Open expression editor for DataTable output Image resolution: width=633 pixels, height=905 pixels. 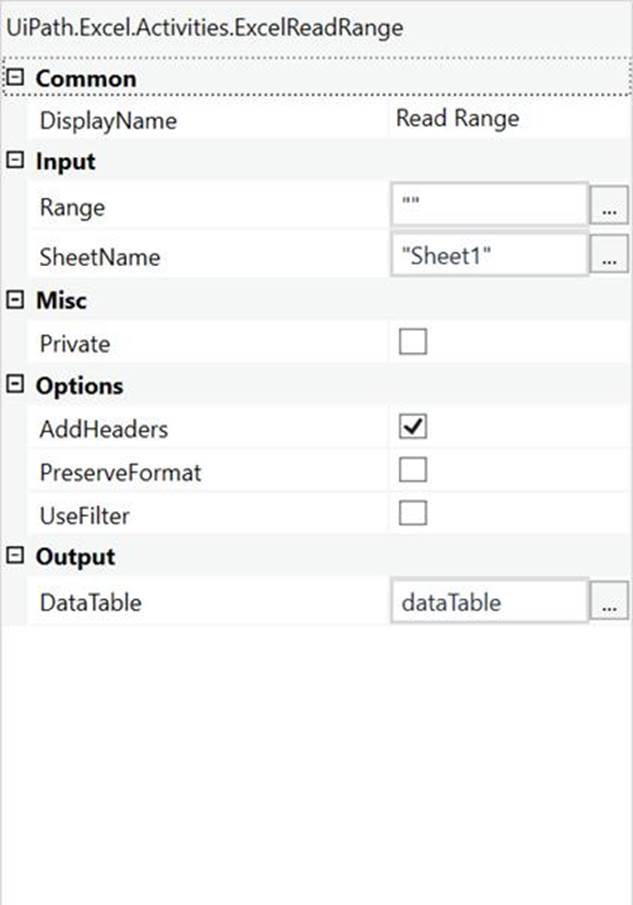[610, 602]
